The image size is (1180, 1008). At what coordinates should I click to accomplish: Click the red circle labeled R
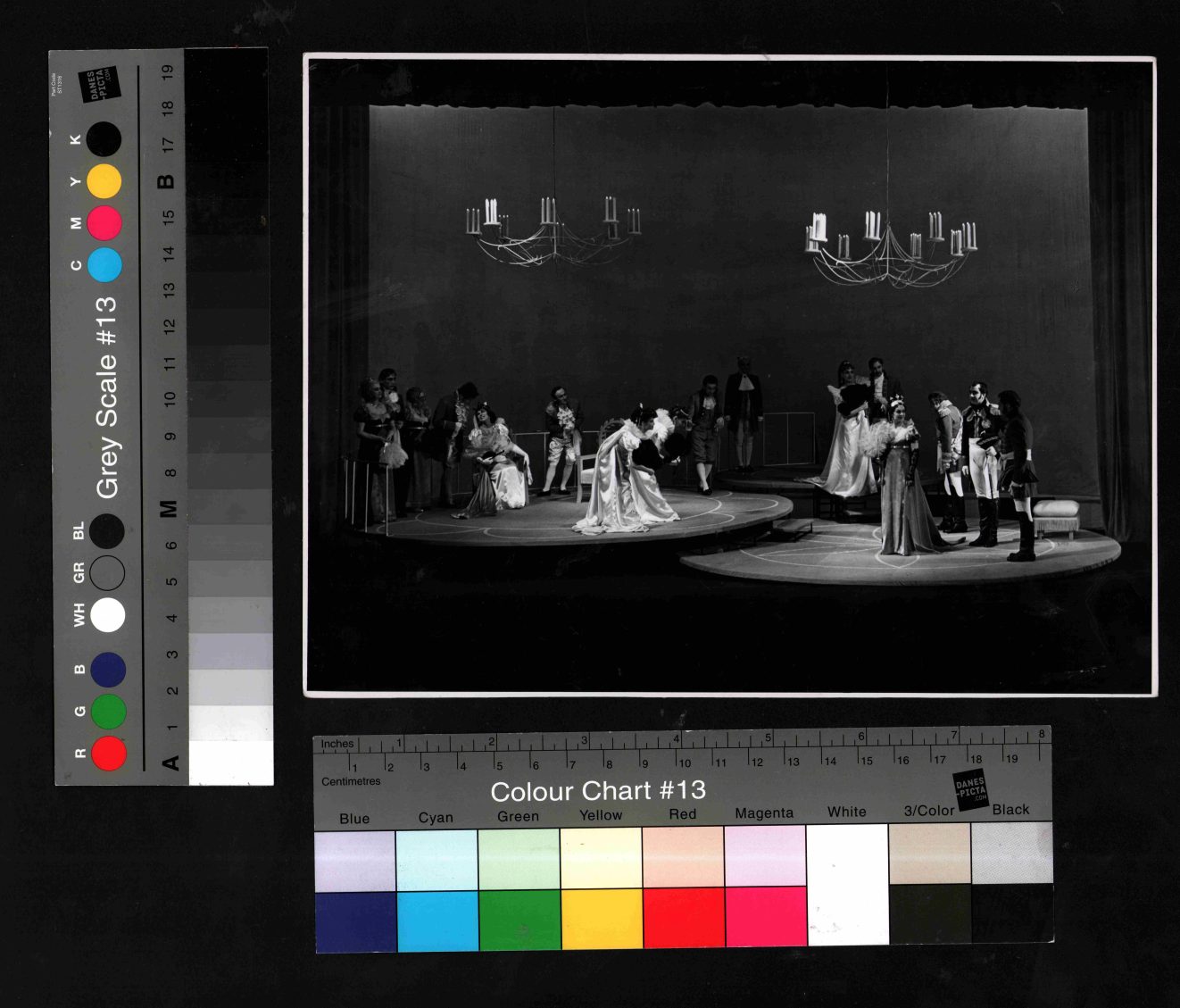(109, 753)
